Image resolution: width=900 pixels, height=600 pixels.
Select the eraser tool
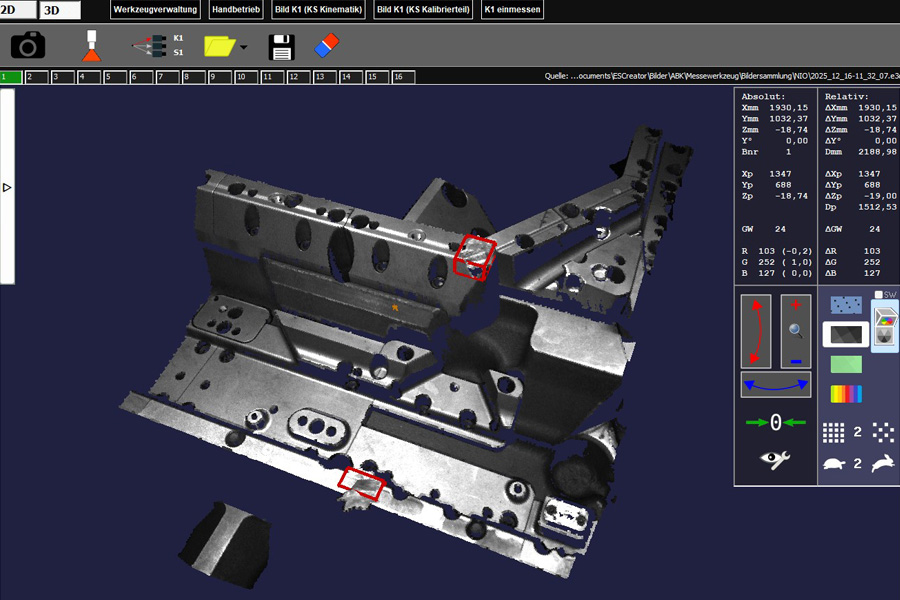(328, 46)
